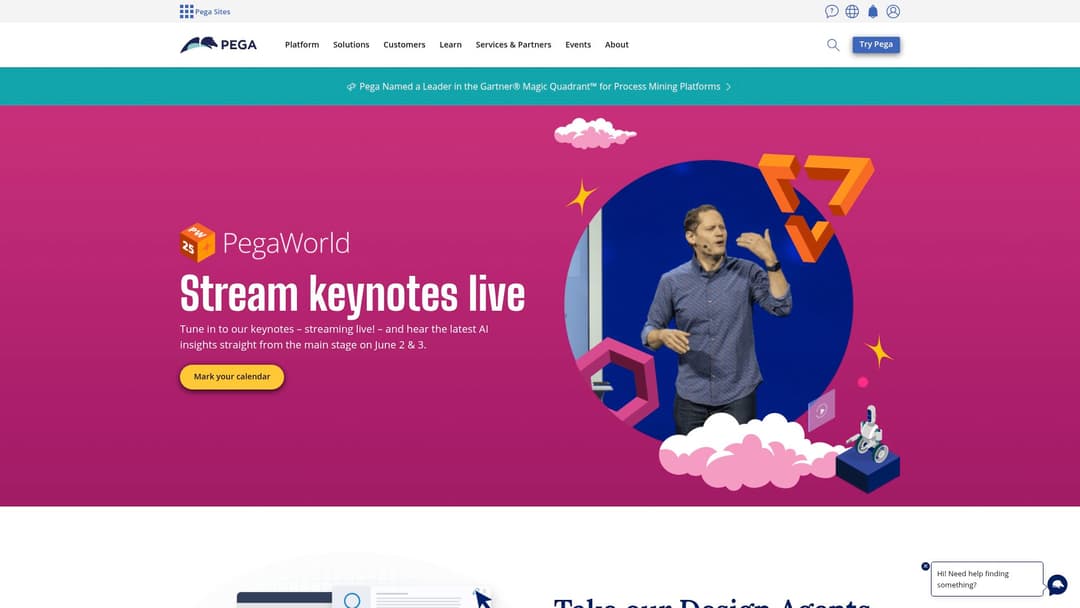This screenshot has width=1080, height=608.
Task: Open the Gartner Magic Quadrant banner link
Action: click(x=539, y=87)
